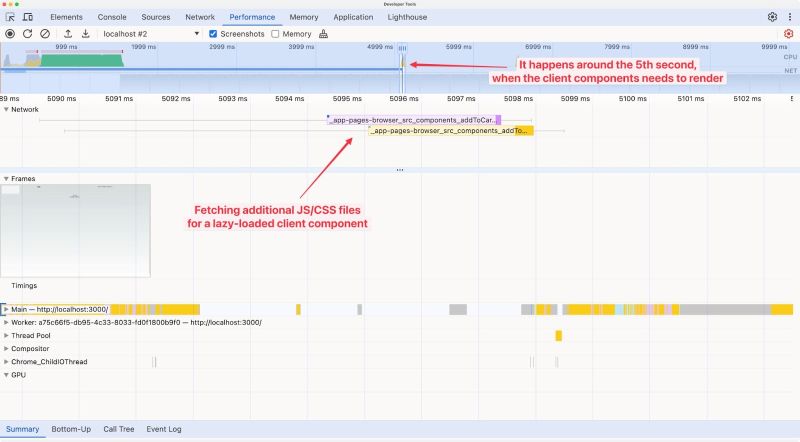Open the Sources tab
This screenshot has height=442, width=800.
coord(156,17)
